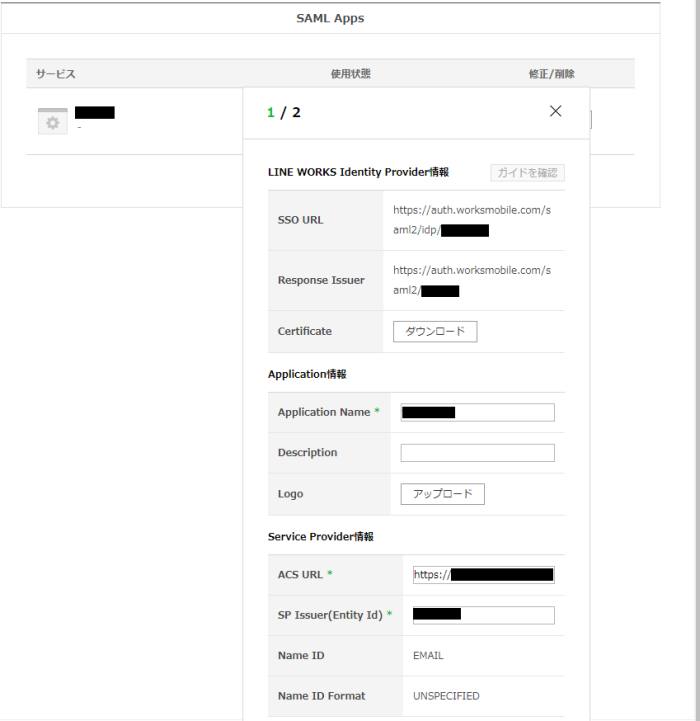Click the SAML Apps title
The width and height of the screenshot is (700, 721).
[x=330, y=18]
